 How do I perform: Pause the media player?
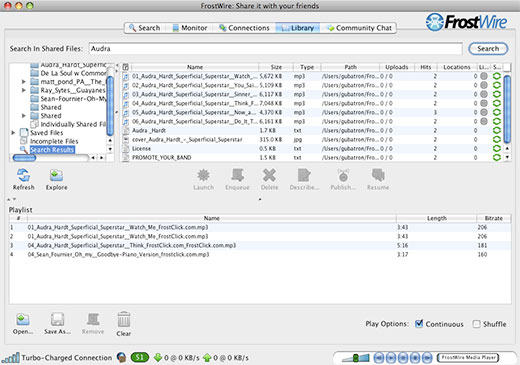(x=403, y=358)
